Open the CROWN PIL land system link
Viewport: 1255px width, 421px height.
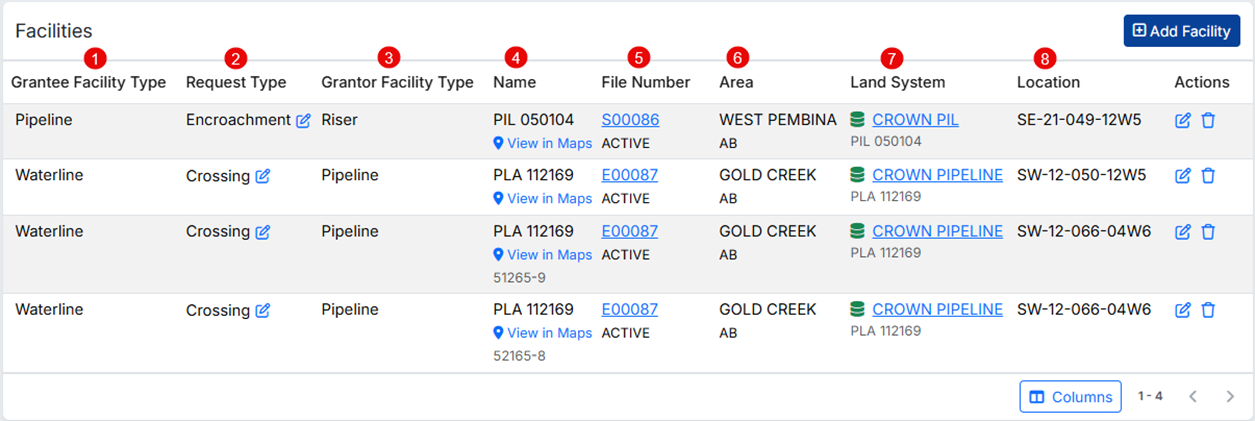(x=915, y=120)
